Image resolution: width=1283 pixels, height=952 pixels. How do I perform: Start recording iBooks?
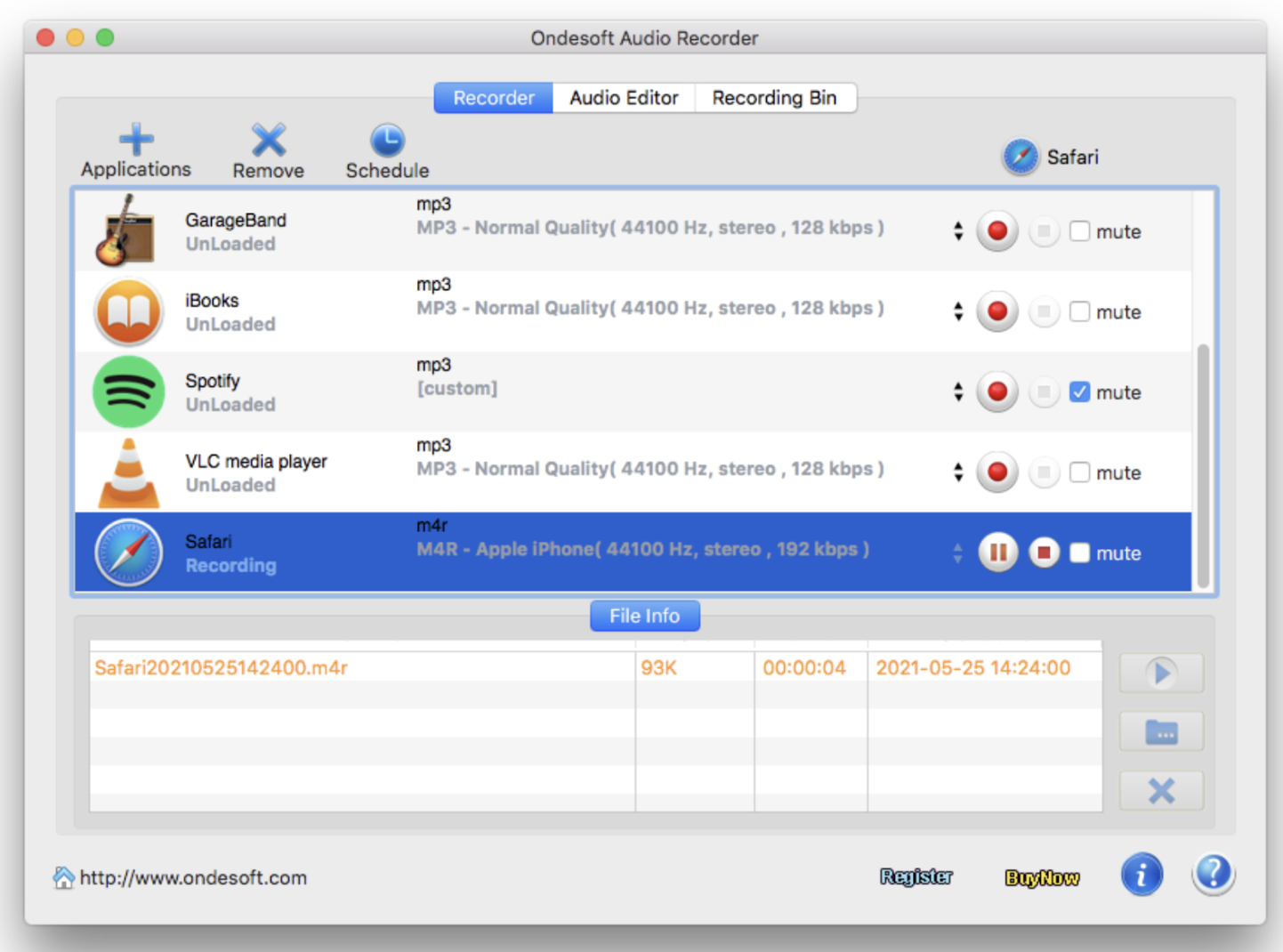(997, 311)
